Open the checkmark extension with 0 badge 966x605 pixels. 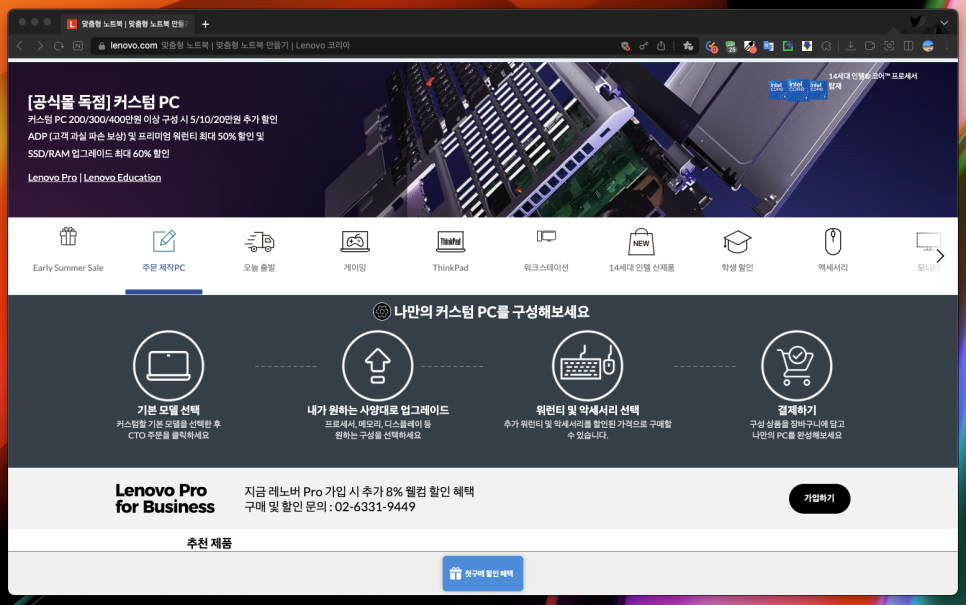712,46
